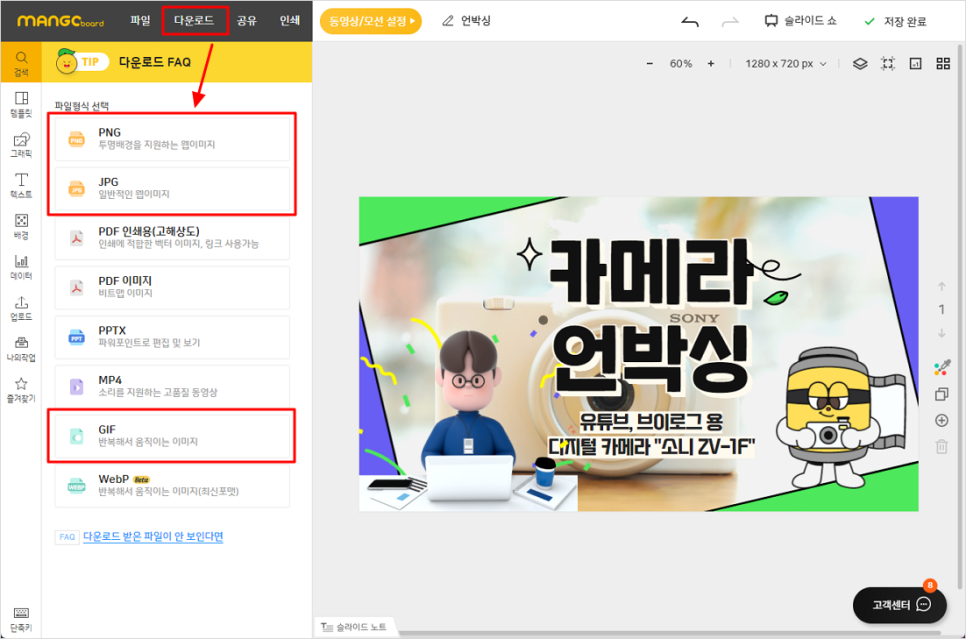This screenshot has width=966, height=639.
Task: Delete the slide with trash icon
Action: point(941,446)
